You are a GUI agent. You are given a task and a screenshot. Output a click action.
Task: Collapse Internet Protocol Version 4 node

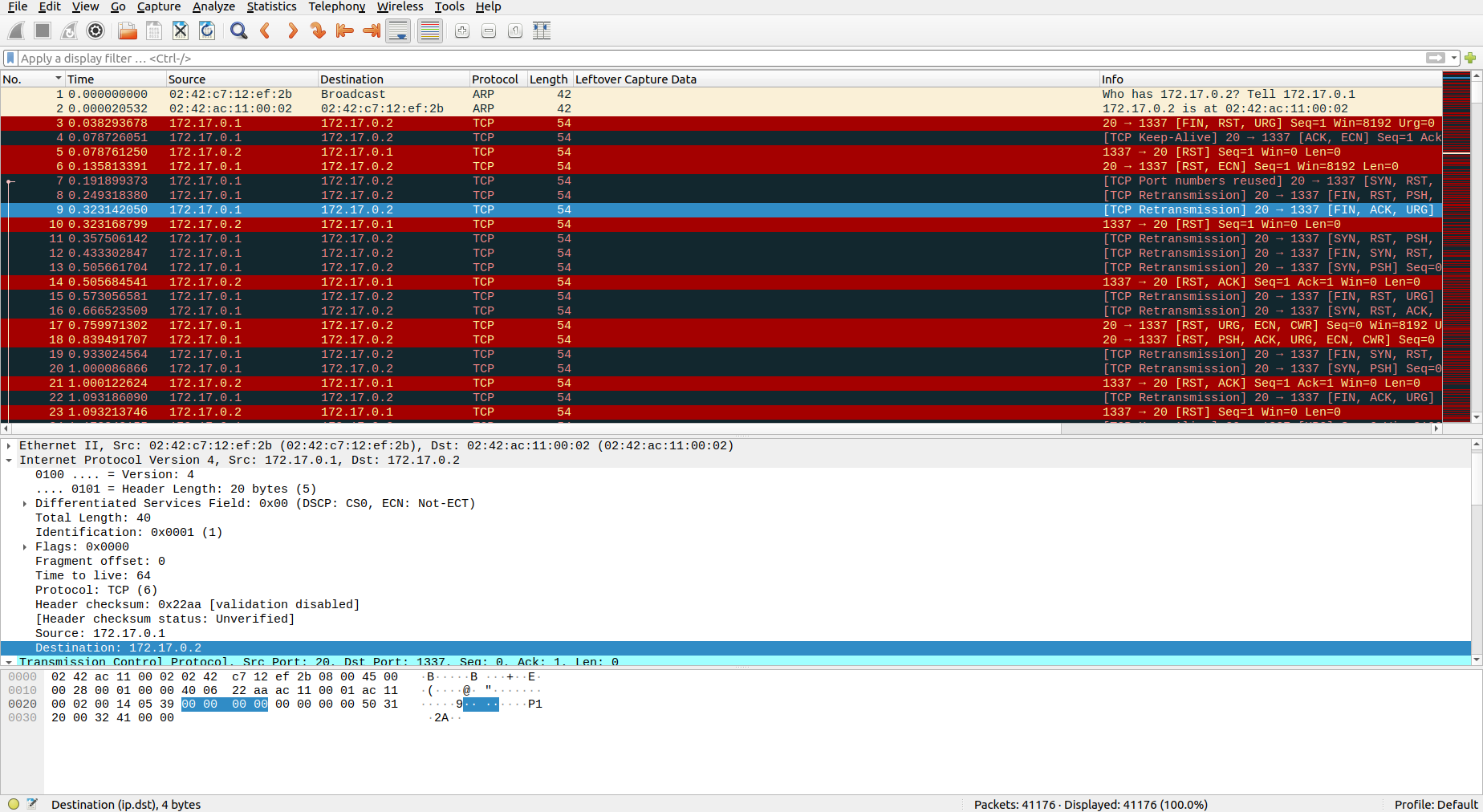(9, 460)
